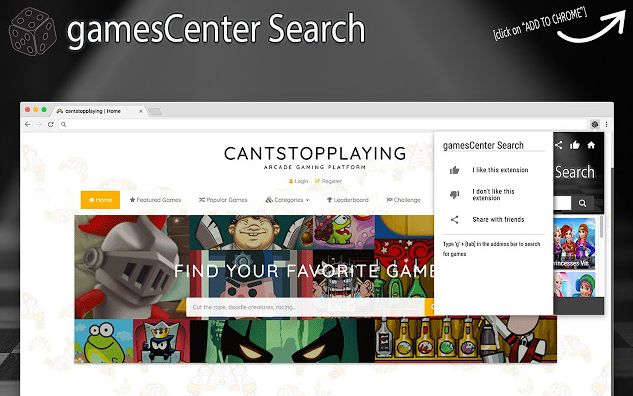The image size is (633, 396).
Task: Click the gamesCenter Search popup title
Action: pyautogui.click(x=483, y=145)
